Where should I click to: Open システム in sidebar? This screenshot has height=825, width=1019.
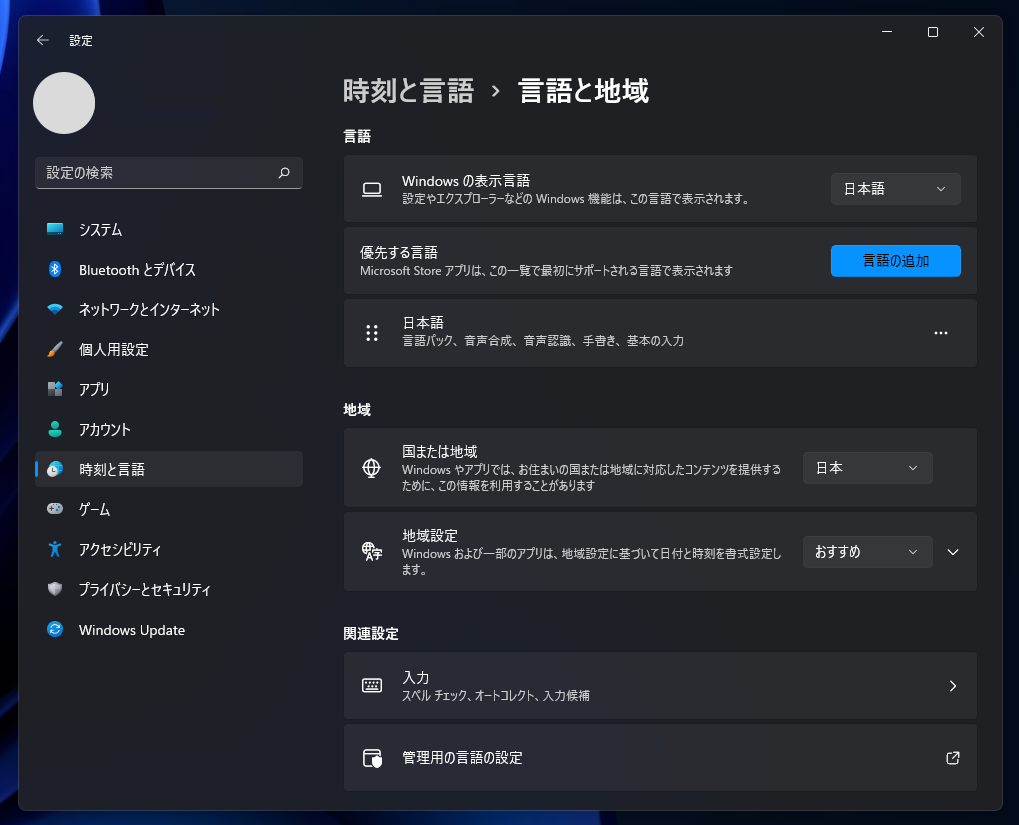[x=168, y=229]
